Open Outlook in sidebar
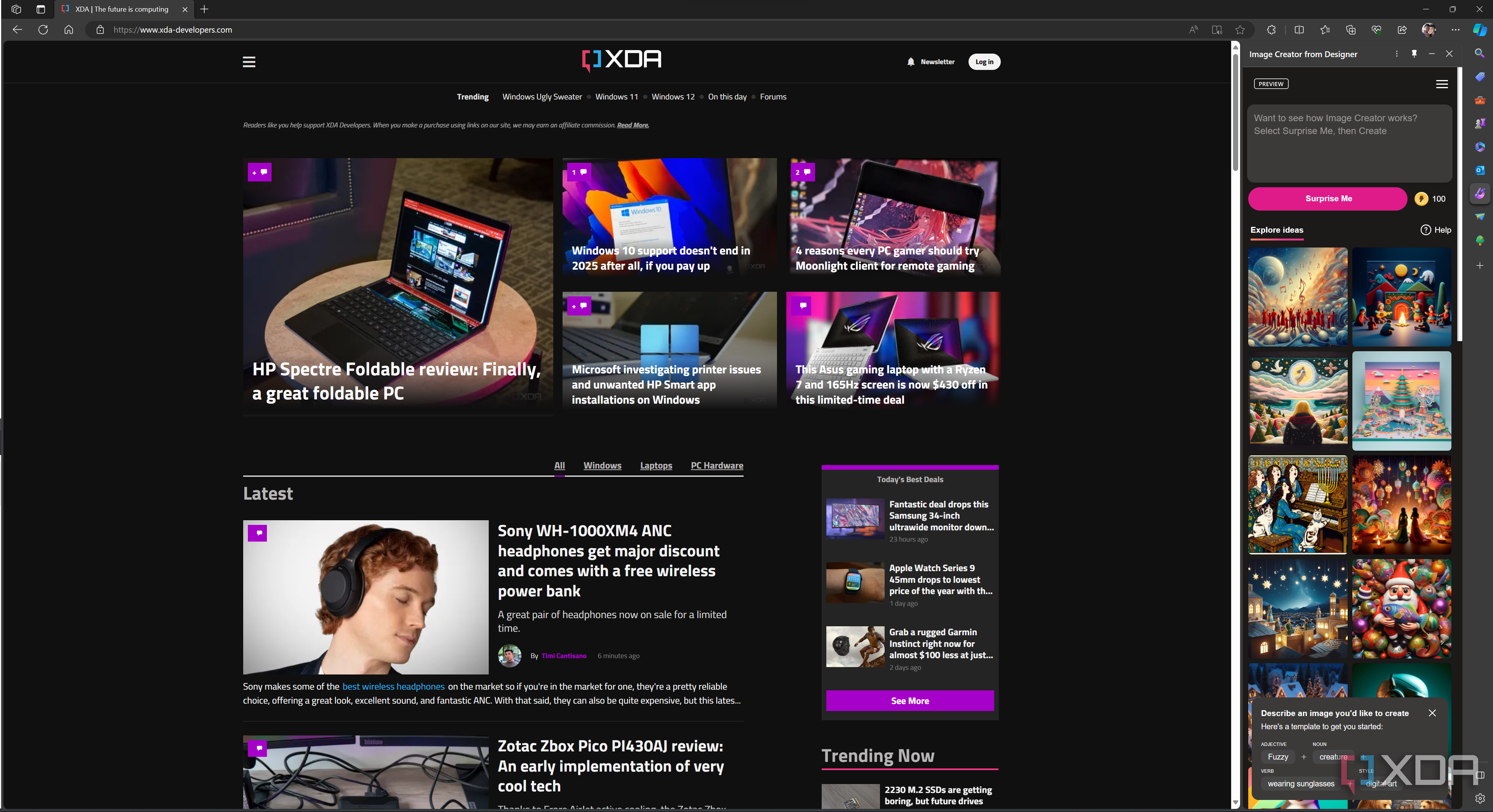The height and width of the screenshot is (812, 1493). point(1480,170)
